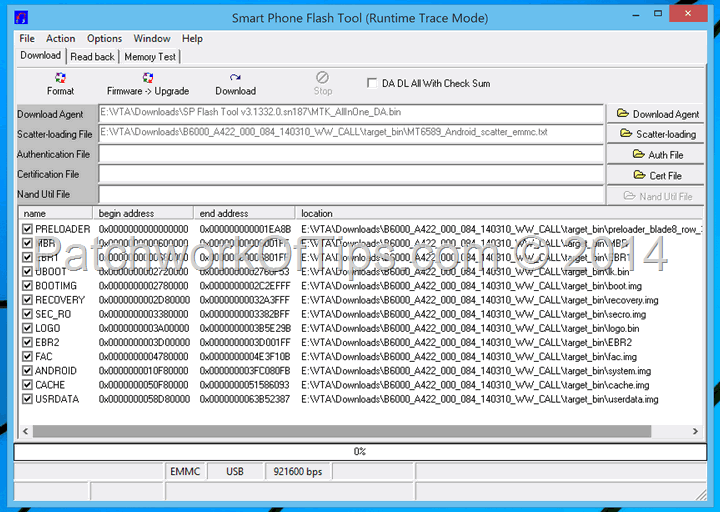The width and height of the screenshot is (720, 512).
Task: Open the Help menu
Action: (192, 39)
